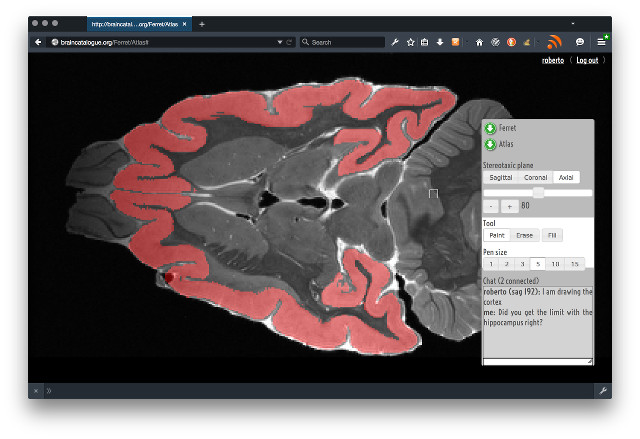Select the Erase tool
The height and width of the screenshot is (439, 640).
click(524, 235)
